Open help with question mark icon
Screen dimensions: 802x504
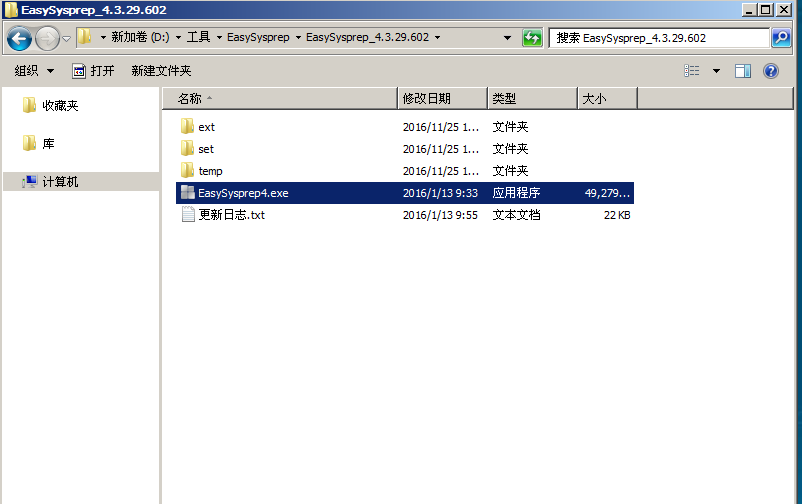click(770, 71)
